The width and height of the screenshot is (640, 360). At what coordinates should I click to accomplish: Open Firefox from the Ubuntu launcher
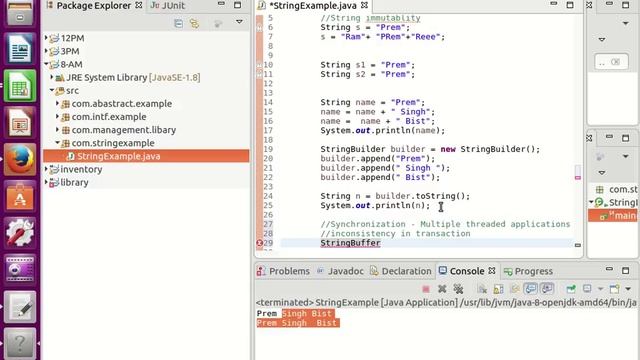(x=20, y=160)
